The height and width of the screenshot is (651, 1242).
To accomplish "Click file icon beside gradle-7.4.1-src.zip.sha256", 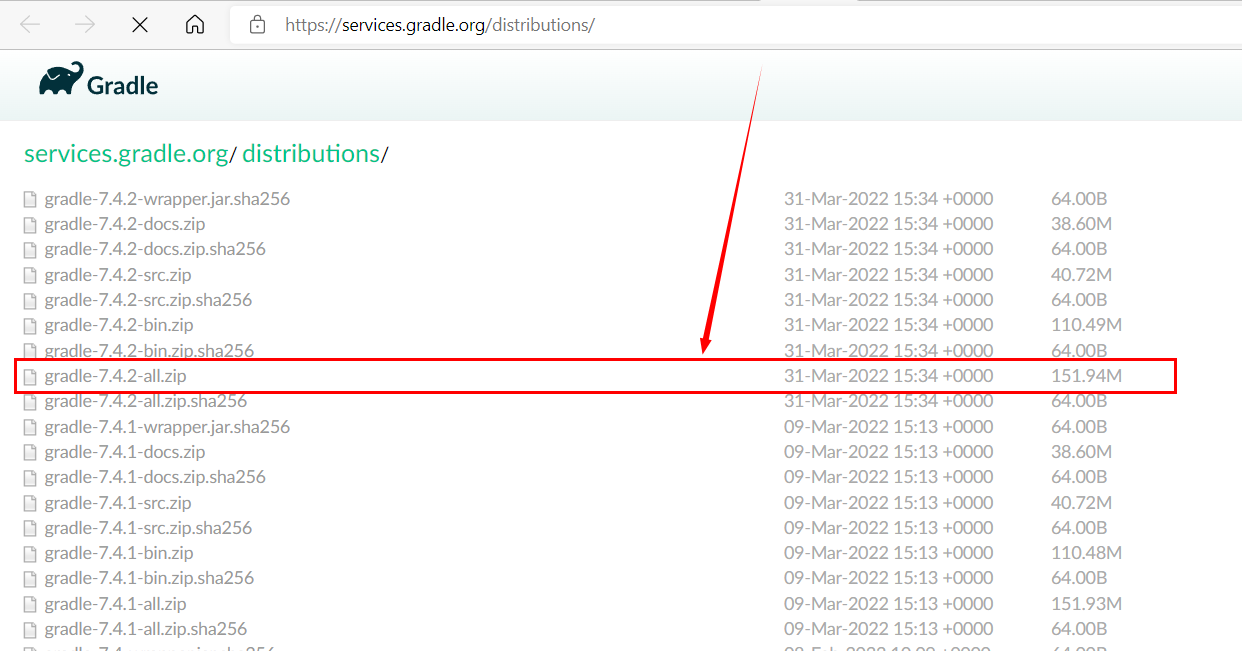I will pyautogui.click(x=29, y=528).
